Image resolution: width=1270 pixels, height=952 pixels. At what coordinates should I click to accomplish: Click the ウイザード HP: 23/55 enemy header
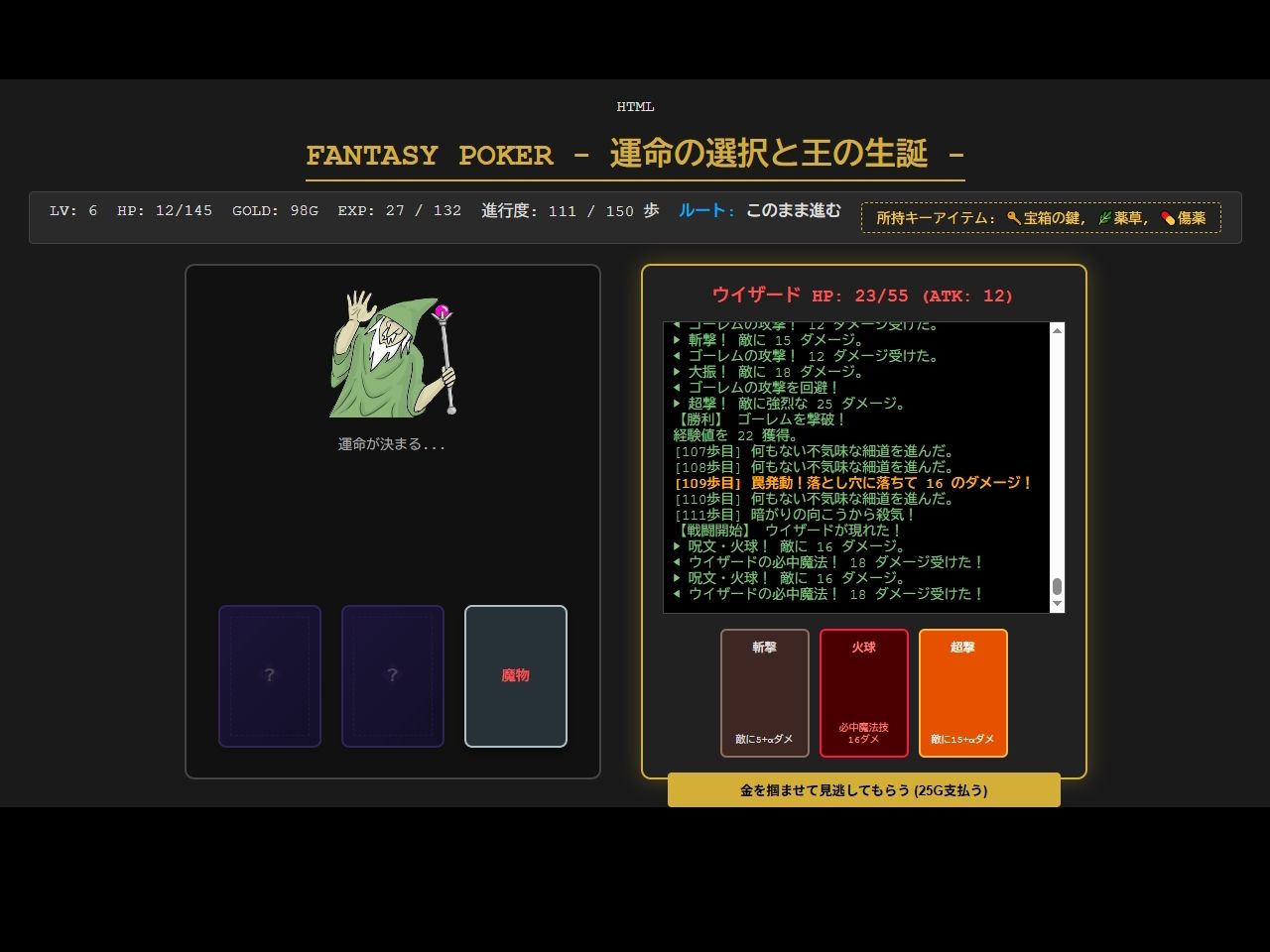pyautogui.click(x=863, y=296)
